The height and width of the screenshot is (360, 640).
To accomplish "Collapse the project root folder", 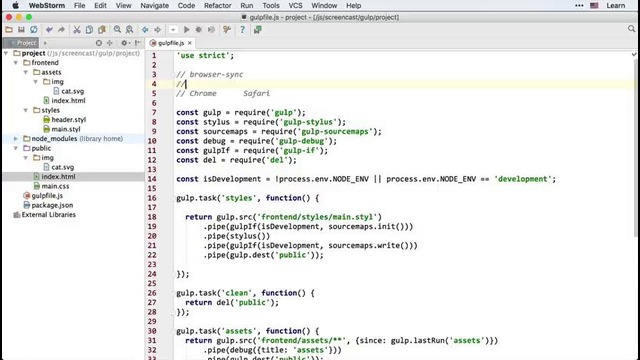I will [6, 53].
